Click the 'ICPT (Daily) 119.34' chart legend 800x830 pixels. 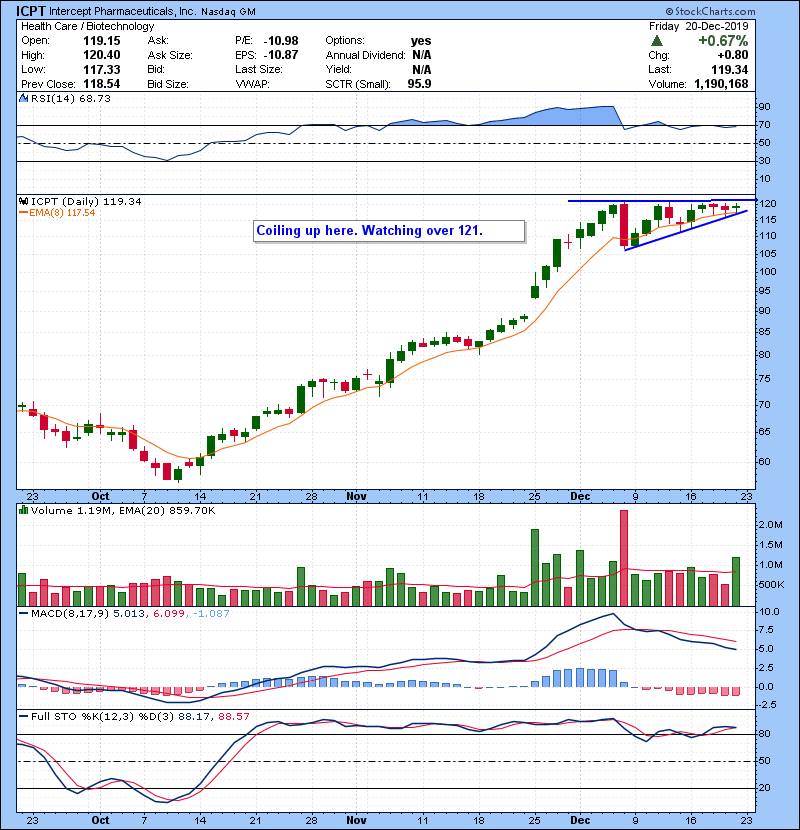(86, 201)
